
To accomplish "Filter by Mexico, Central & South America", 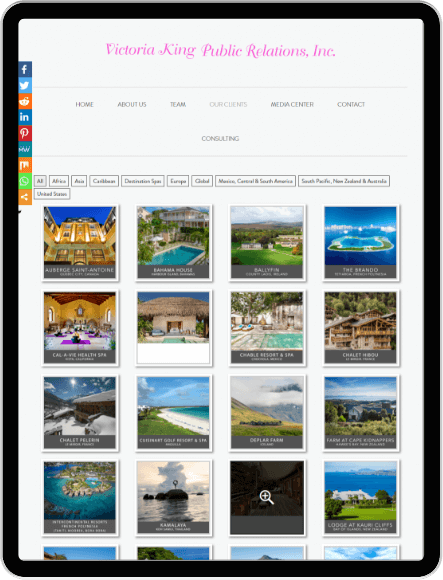I will click(256, 181).
